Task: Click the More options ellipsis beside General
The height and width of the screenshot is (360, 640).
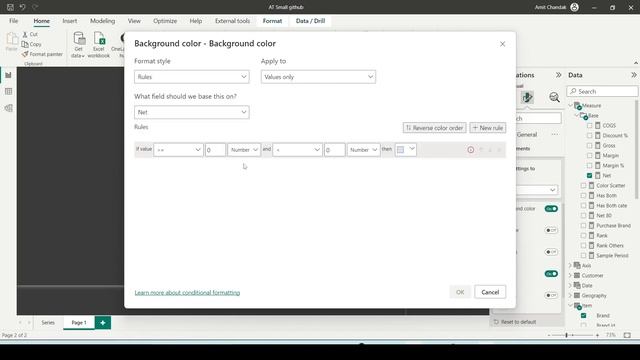Action: (x=555, y=134)
